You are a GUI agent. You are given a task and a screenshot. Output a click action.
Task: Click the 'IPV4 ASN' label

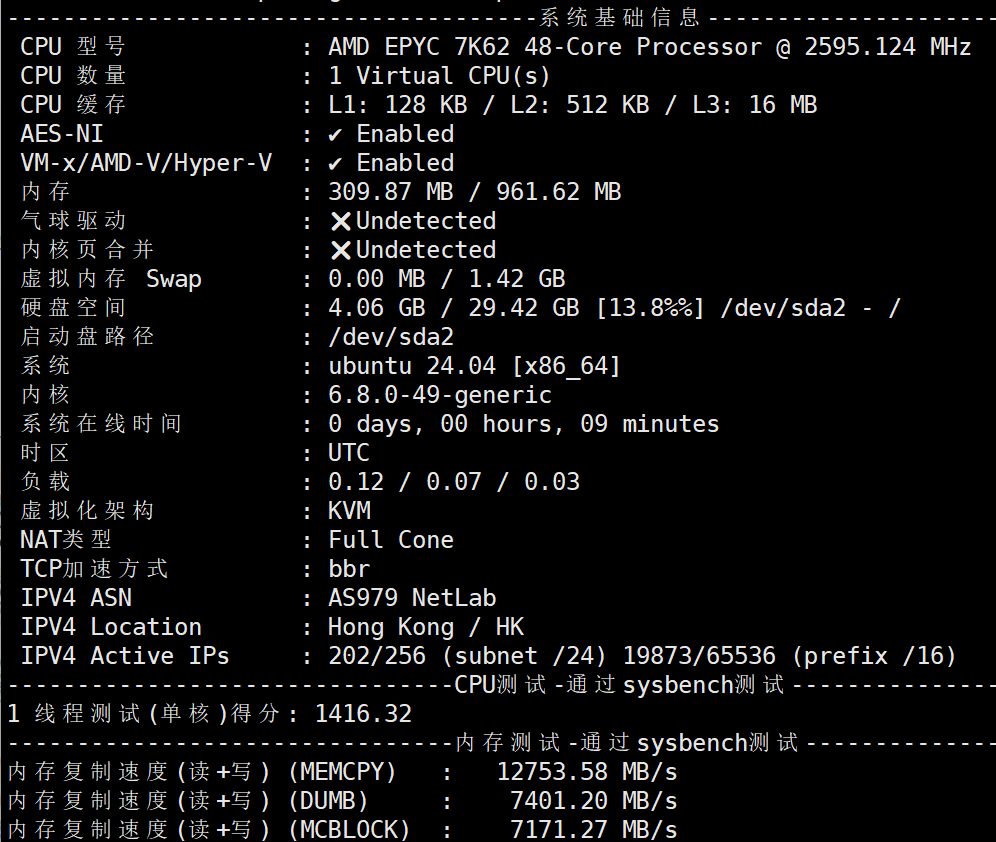tap(76, 598)
